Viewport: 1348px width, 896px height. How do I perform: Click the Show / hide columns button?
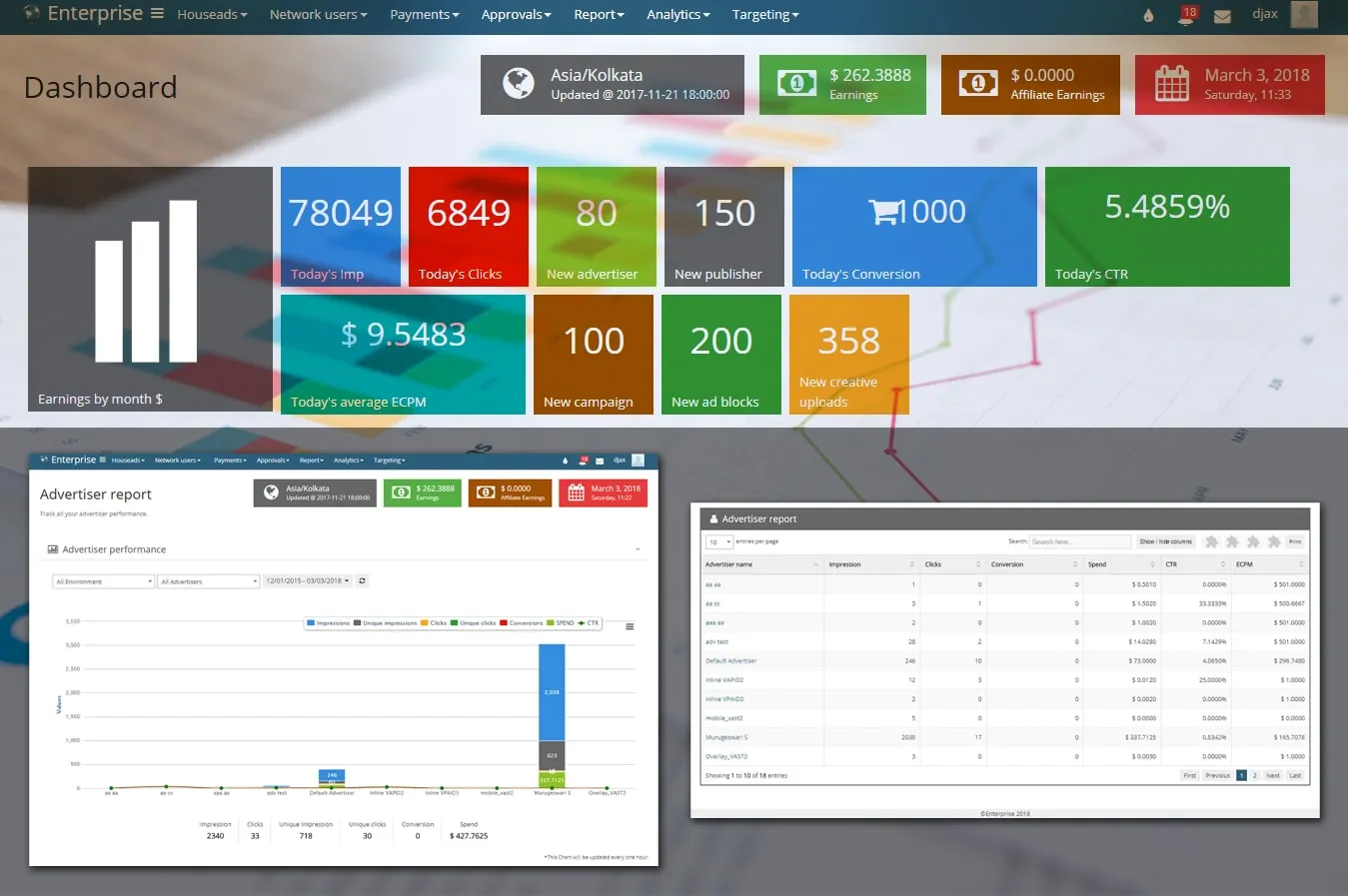coord(1166,541)
